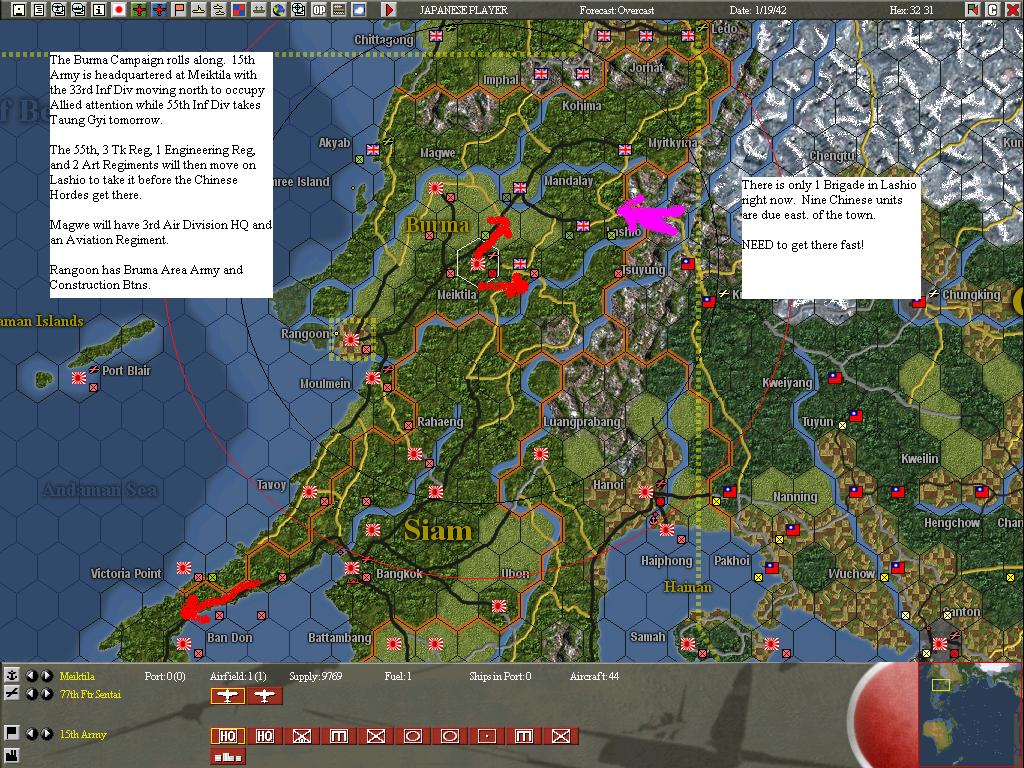1024x768 pixels.
Task: Next air unit arrow beside 77th Ftr Sentai
Action: point(46,694)
